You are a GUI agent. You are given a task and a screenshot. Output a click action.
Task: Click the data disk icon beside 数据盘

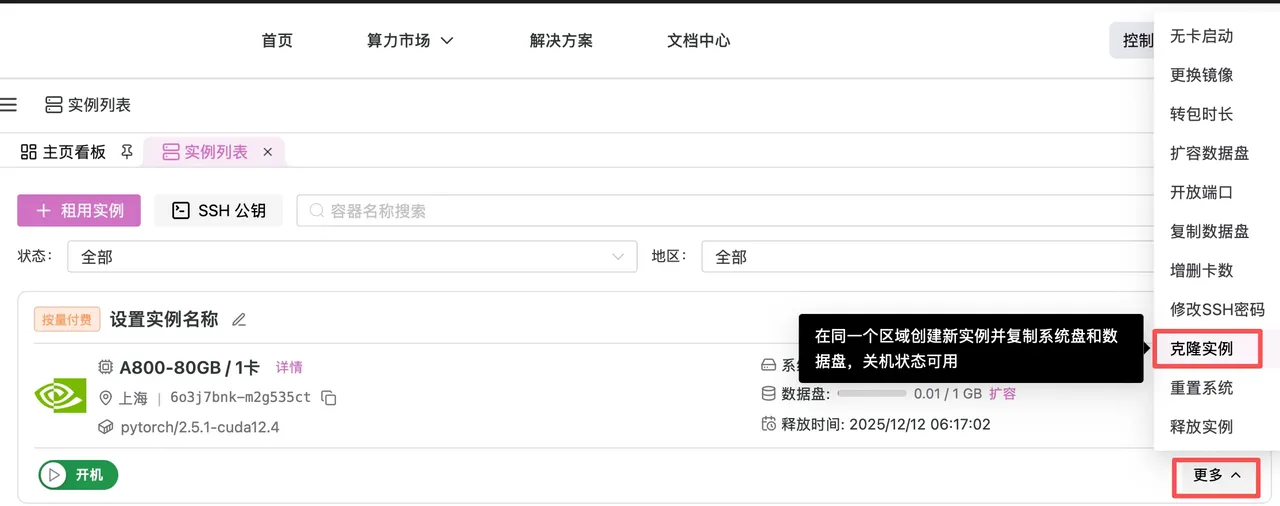[768, 394]
